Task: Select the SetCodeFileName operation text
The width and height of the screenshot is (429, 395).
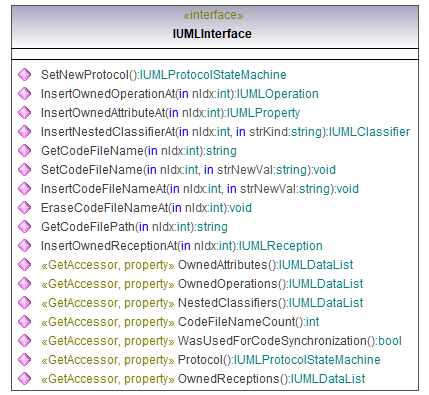Action: [x=188, y=170]
